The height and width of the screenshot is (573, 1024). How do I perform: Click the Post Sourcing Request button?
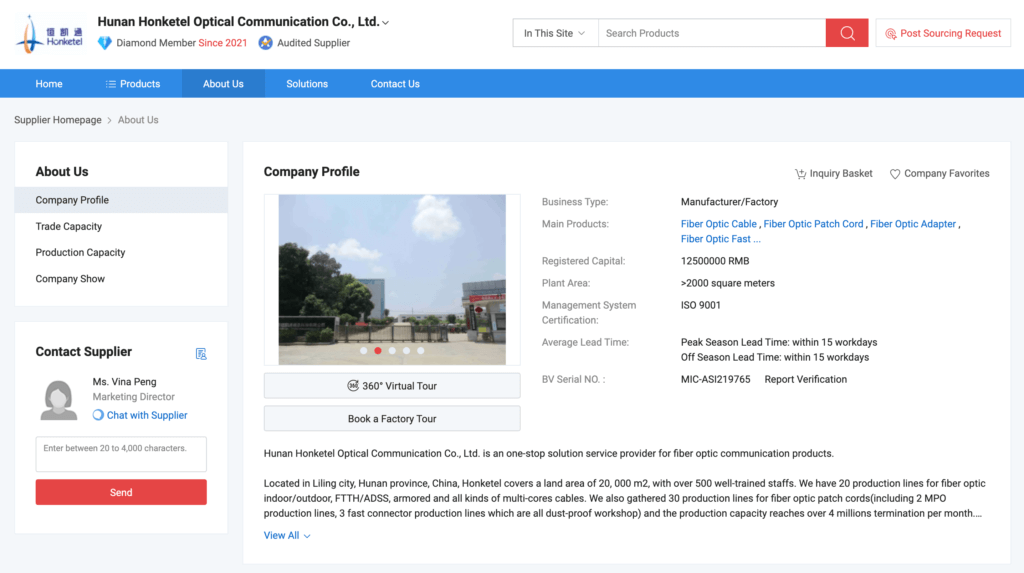(943, 33)
